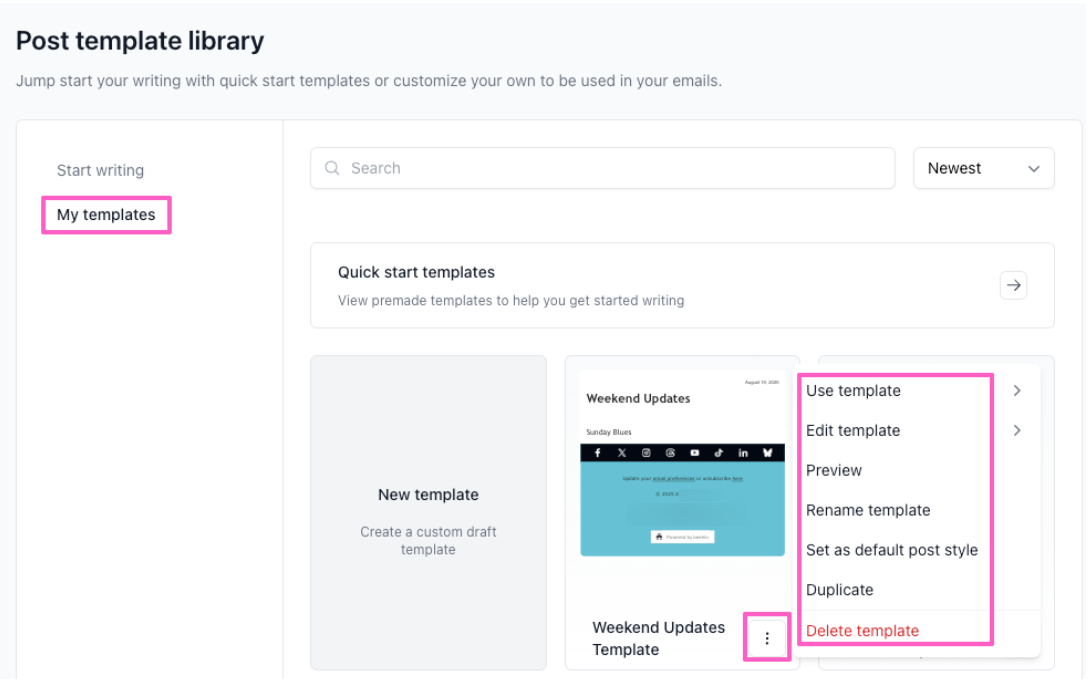Select Rename template menu option

click(868, 510)
